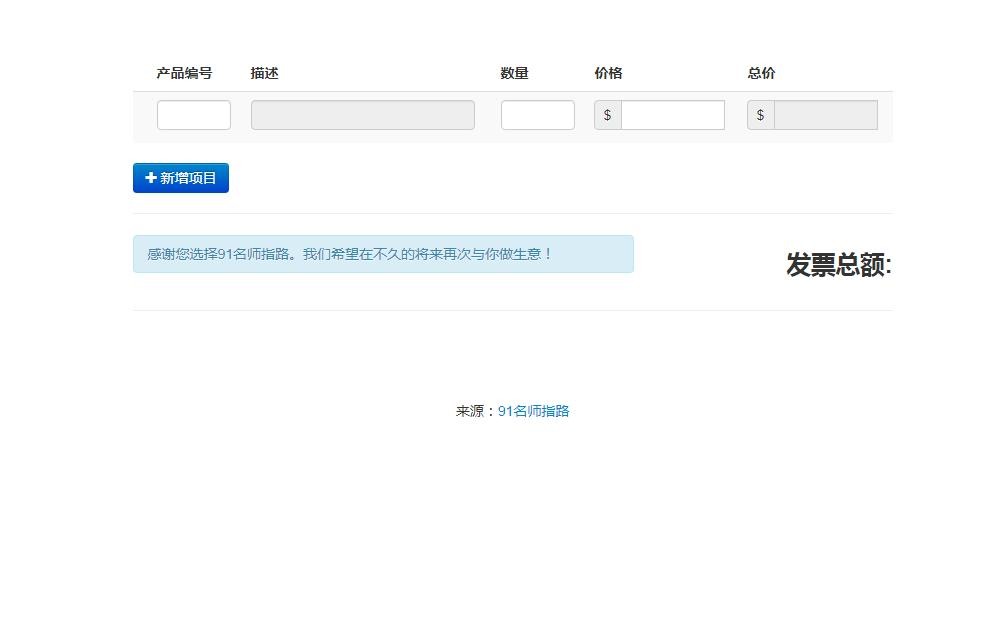Screen dimensions: 995x640
Task: Click the 总价 column header
Action: [x=761, y=73]
